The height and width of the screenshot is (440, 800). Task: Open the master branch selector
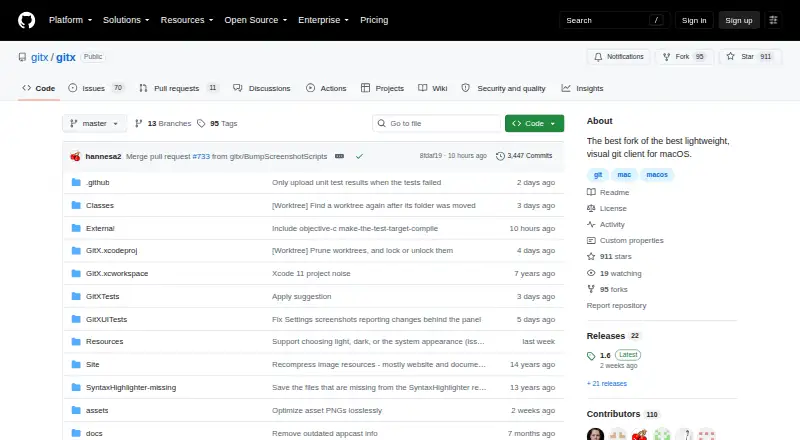94,124
